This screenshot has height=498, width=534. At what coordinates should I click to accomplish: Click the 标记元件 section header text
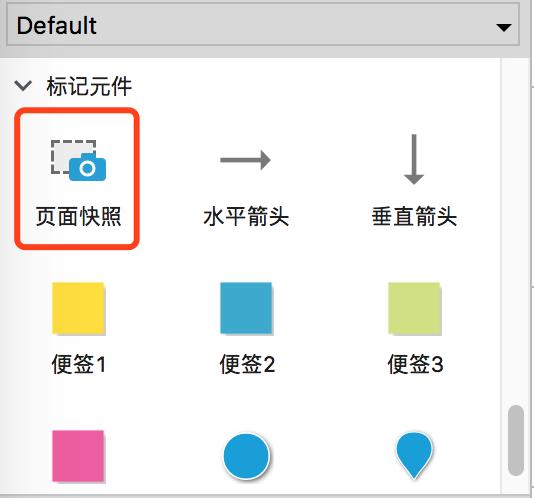89,86
